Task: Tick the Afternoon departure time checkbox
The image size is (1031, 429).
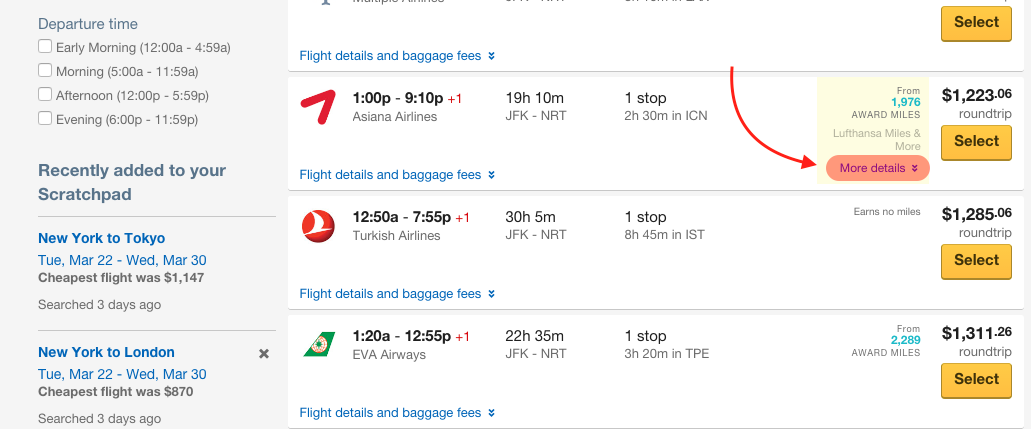Action: 45,95
